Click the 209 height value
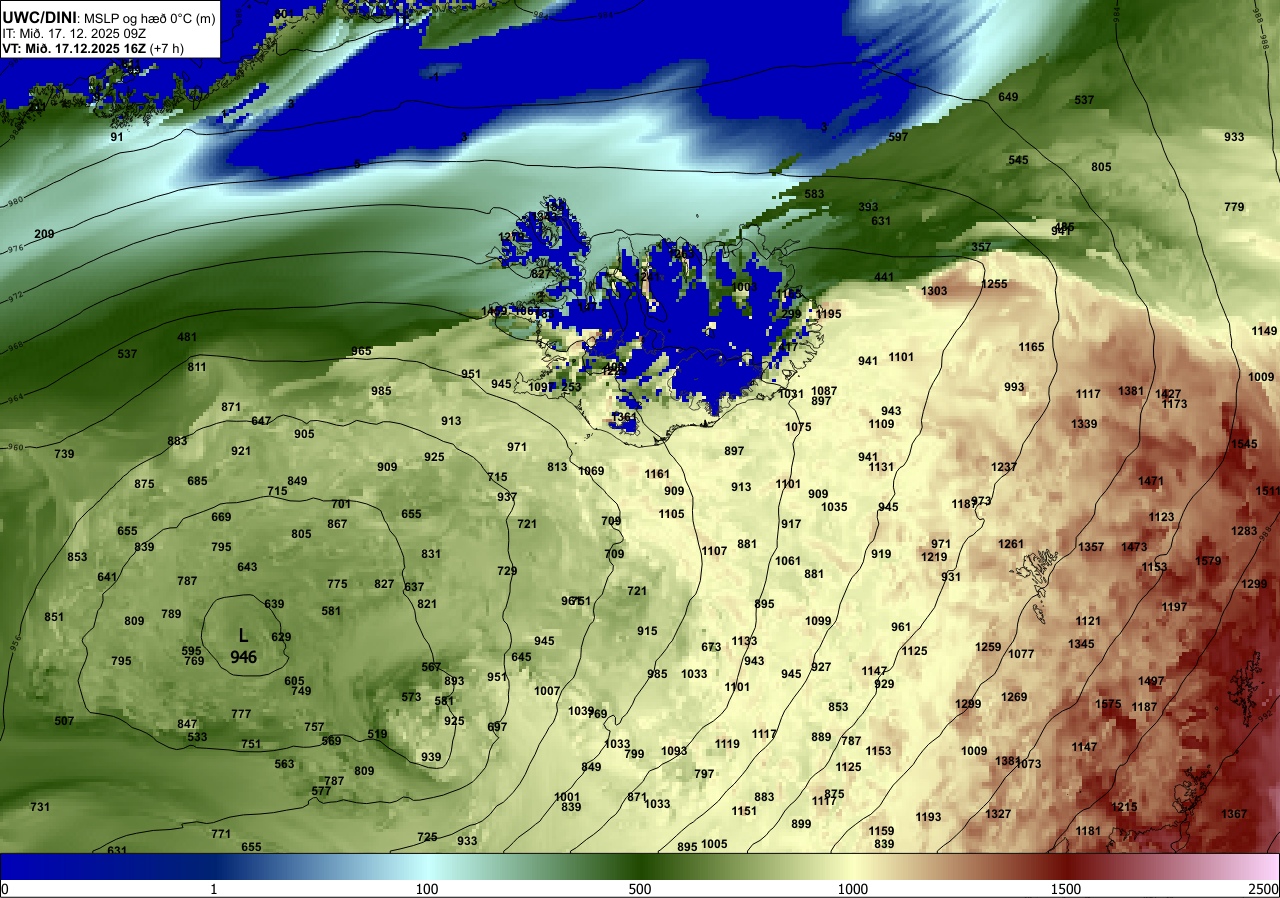This screenshot has height=898, width=1280. click(x=44, y=234)
